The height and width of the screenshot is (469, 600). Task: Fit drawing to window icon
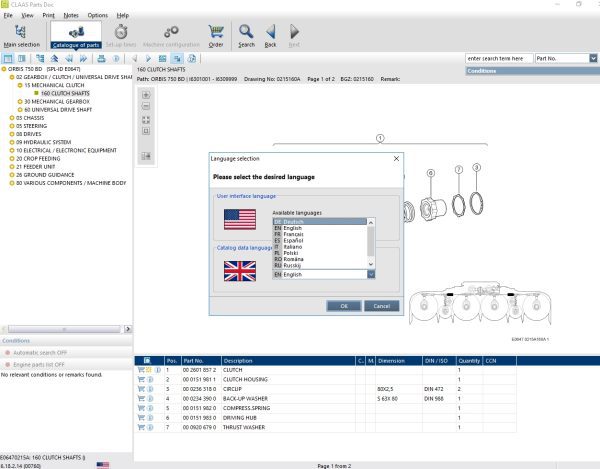(x=146, y=119)
